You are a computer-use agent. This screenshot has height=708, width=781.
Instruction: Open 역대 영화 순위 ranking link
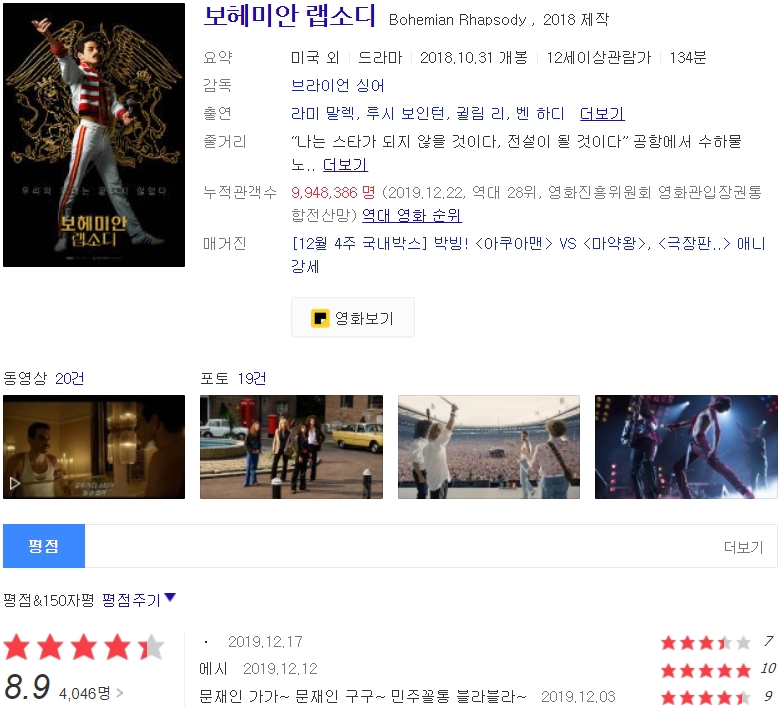tap(411, 215)
